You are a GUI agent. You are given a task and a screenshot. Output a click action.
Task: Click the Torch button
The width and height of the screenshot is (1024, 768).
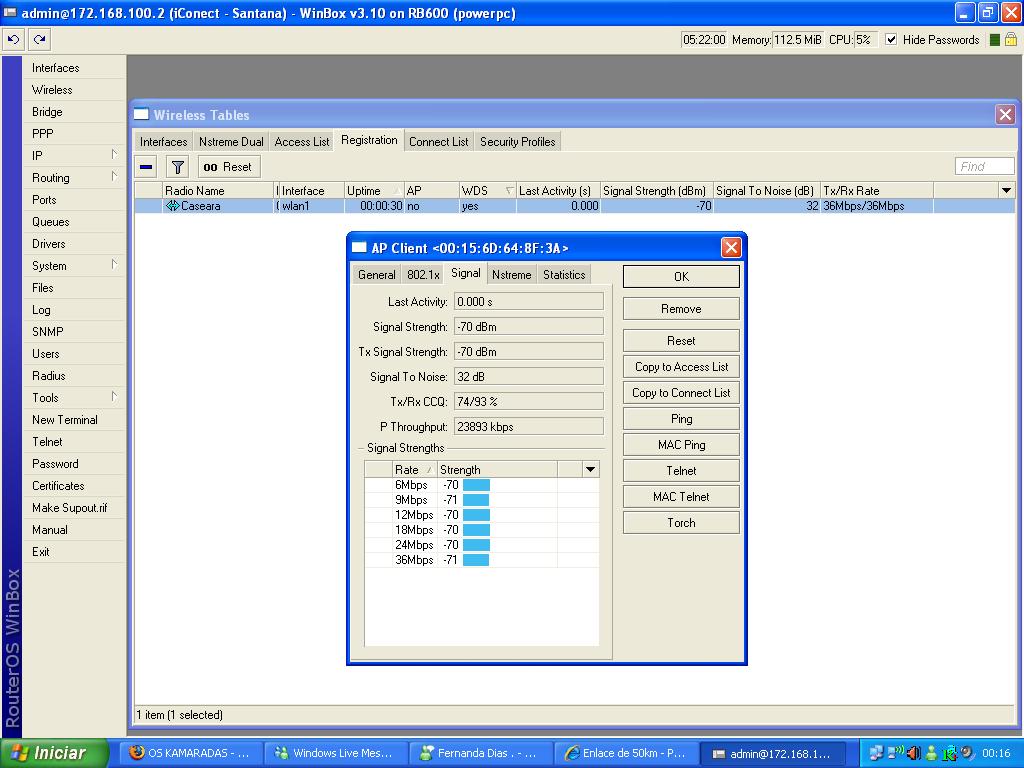tap(681, 523)
